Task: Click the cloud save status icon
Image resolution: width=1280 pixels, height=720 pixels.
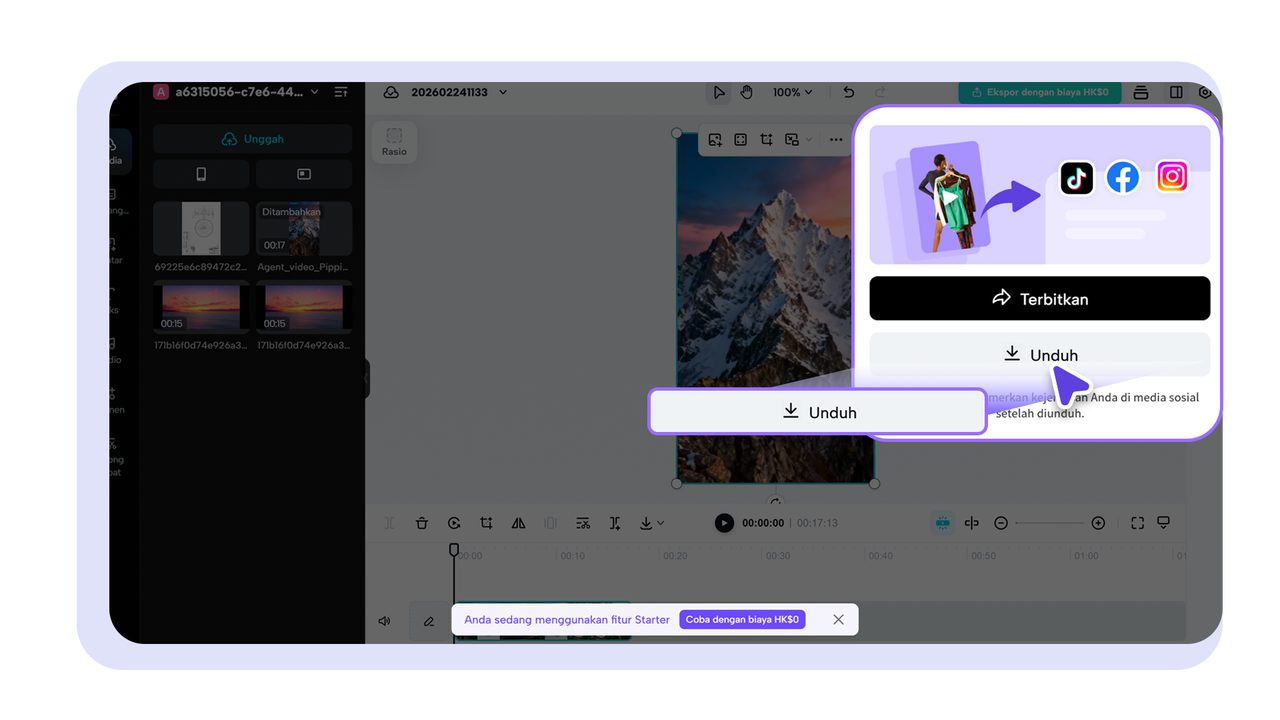Action: 391,92
